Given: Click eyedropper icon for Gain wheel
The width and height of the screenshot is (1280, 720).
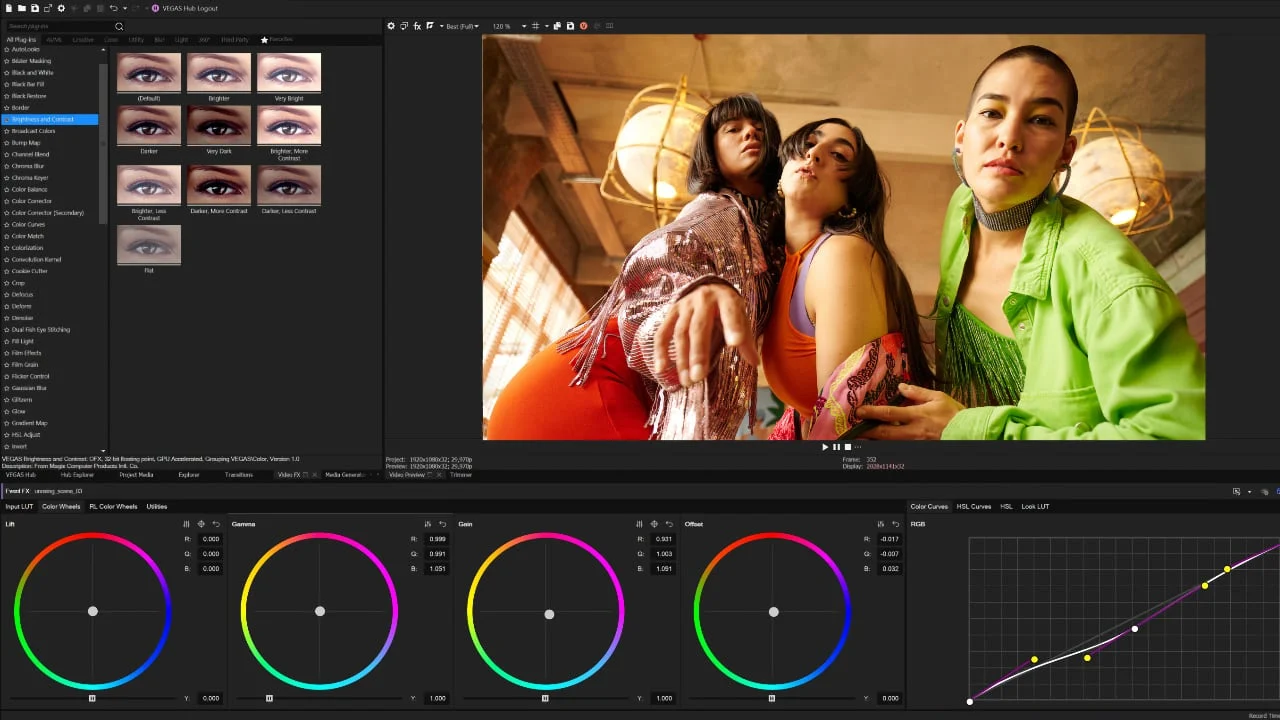Looking at the screenshot, I should (654, 524).
